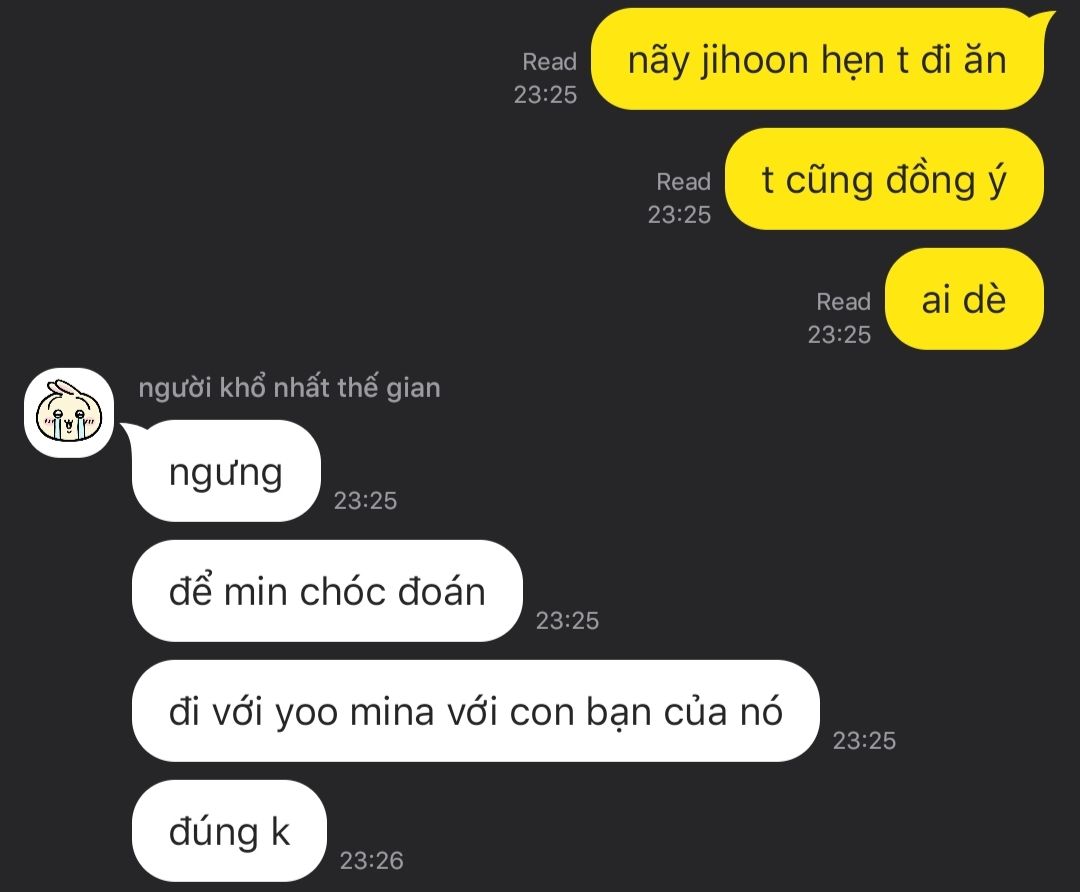Open the crying bunny profile avatar

click(x=69, y=413)
